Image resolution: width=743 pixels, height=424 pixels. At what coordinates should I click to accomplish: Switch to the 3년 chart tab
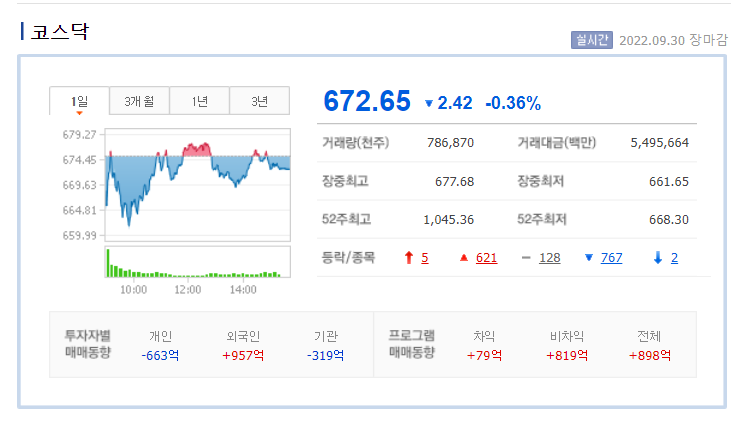tap(260, 101)
